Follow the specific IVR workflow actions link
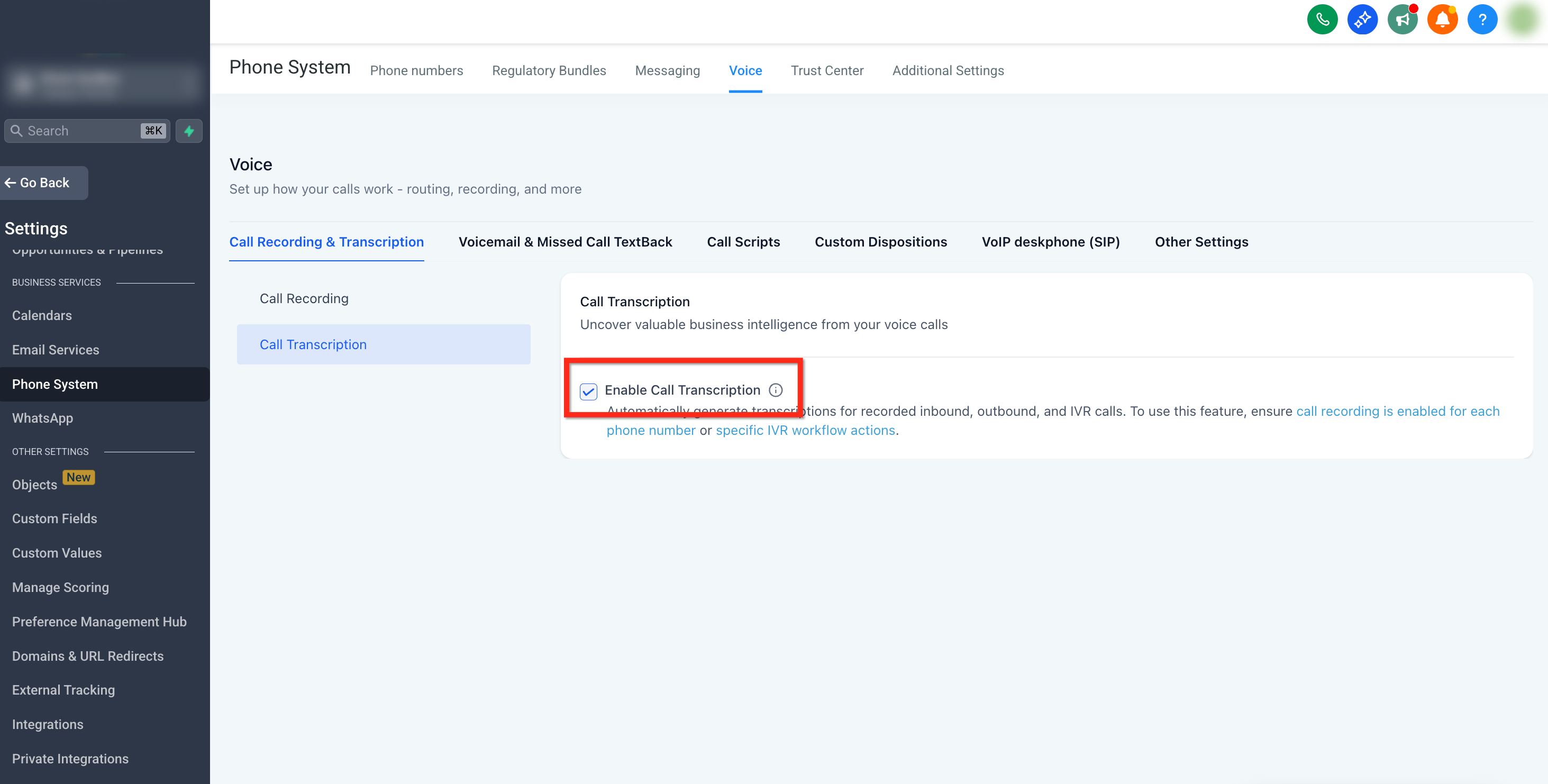This screenshot has height=784, width=1548. point(805,430)
